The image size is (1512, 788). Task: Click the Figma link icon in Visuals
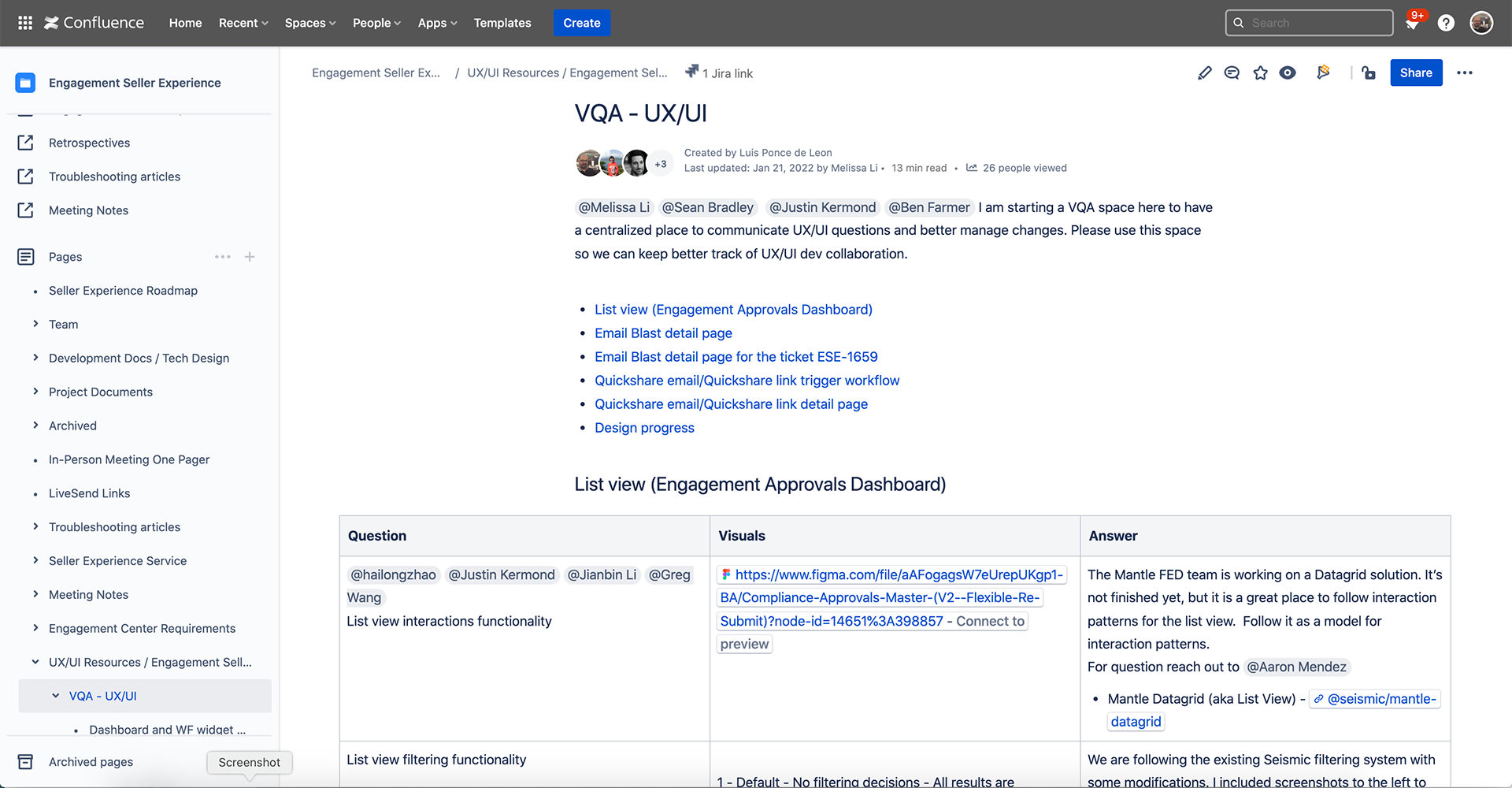point(726,575)
